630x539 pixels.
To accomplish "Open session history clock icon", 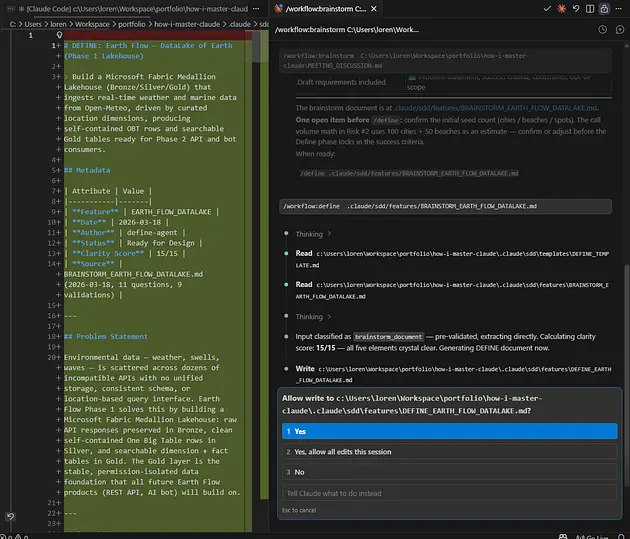I will [602, 29].
